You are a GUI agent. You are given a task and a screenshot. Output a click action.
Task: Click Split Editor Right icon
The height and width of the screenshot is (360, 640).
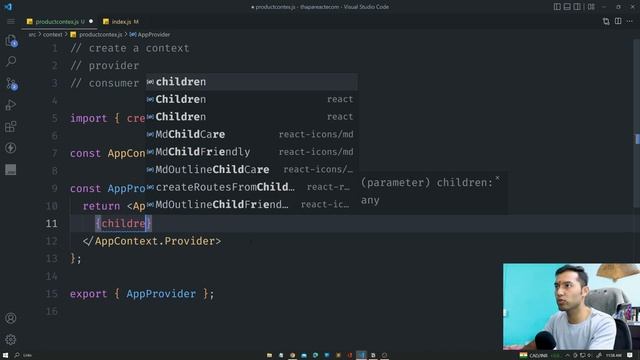(618, 21)
